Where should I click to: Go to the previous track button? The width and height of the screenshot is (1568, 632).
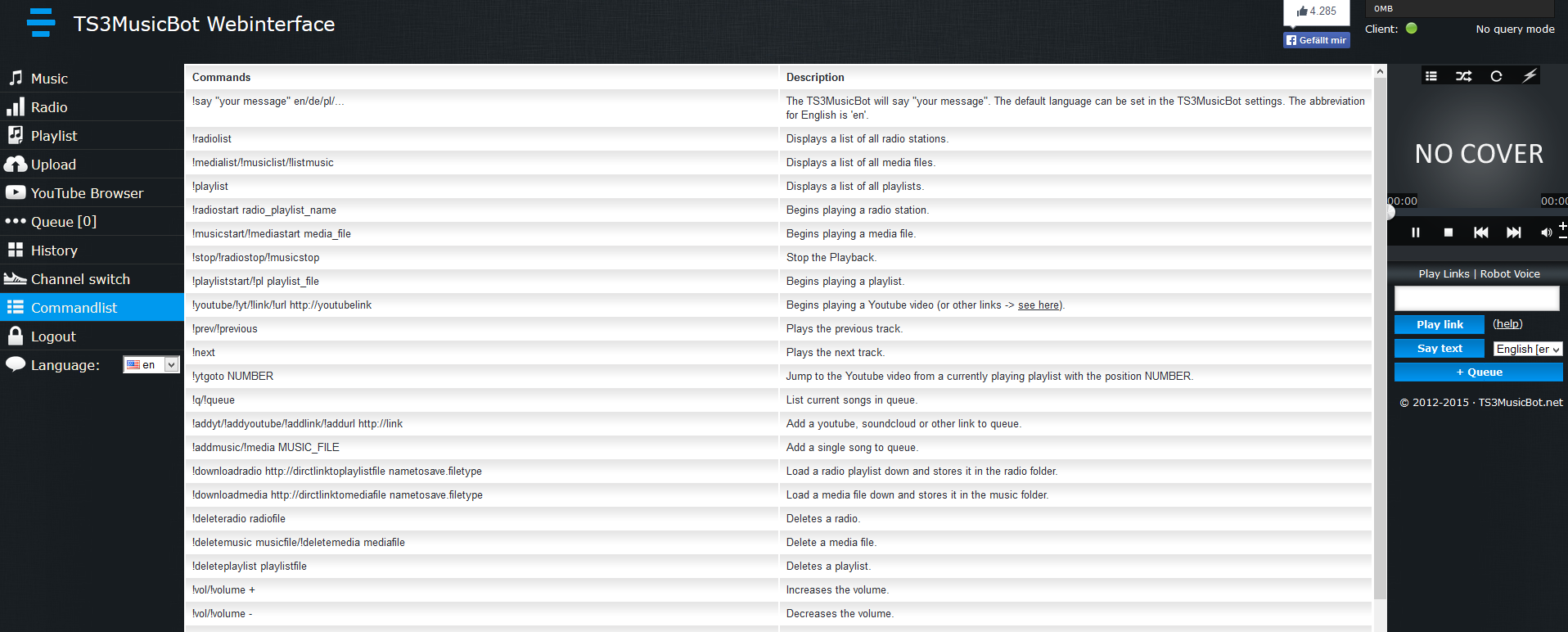coord(1481,232)
